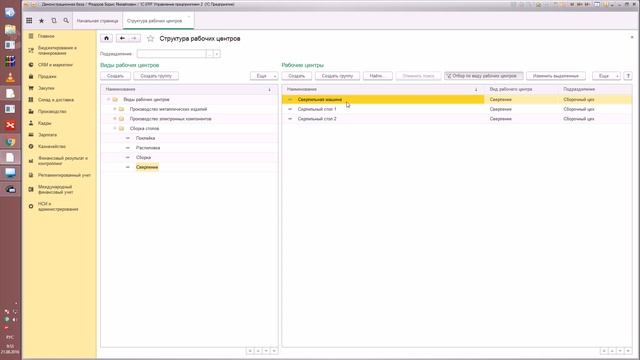Click Сборочный цех in Сверлильный стол 2 row

click(x=579, y=119)
